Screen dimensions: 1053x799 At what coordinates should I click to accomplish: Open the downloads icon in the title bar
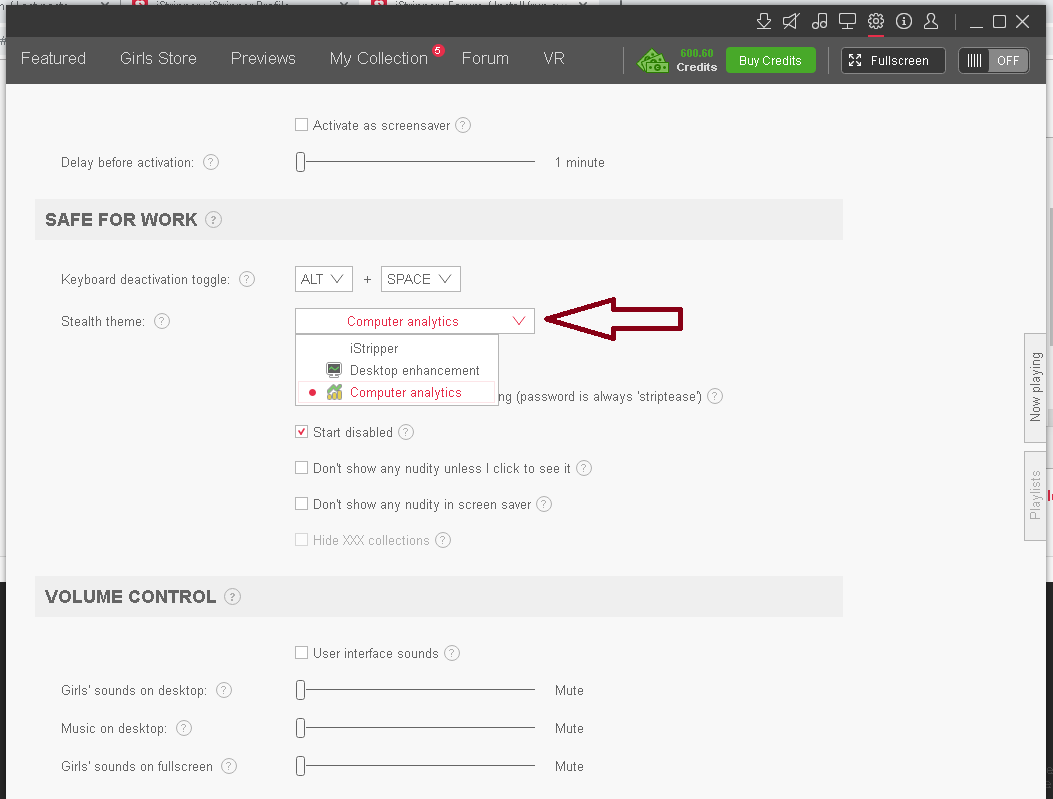click(764, 21)
